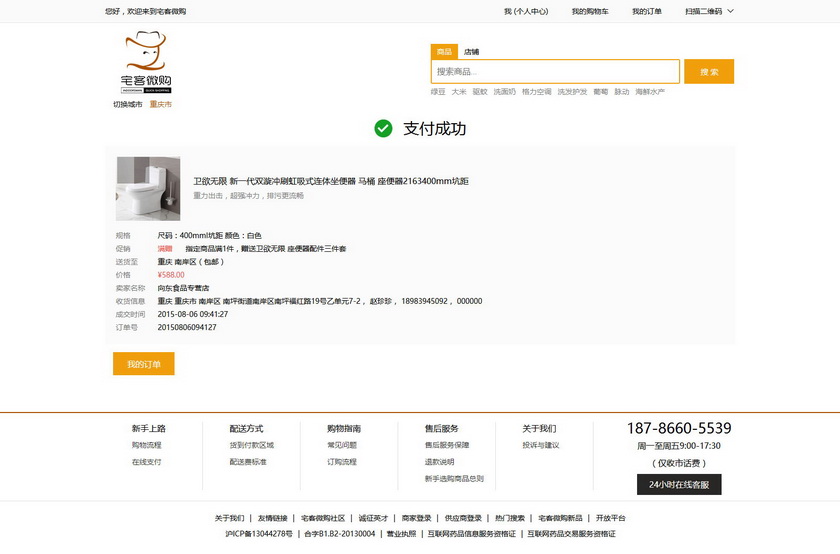Image resolution: width=840 pixels, height=554 pixels.
Task: Open 退款说明 footer link
Action: pos(439,462)
